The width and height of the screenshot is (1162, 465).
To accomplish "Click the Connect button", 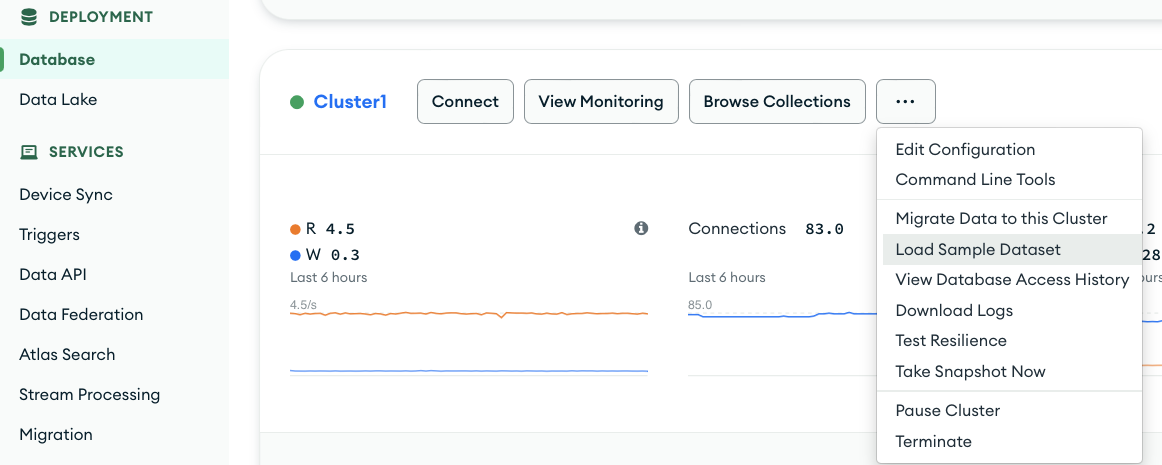I will [465, 102].
